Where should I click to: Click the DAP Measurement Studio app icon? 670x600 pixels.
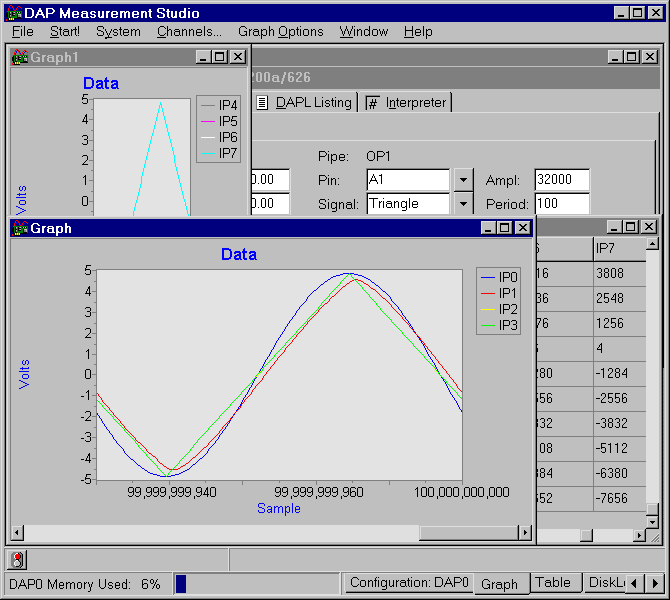pyautogui.click(x=13, y=13)
